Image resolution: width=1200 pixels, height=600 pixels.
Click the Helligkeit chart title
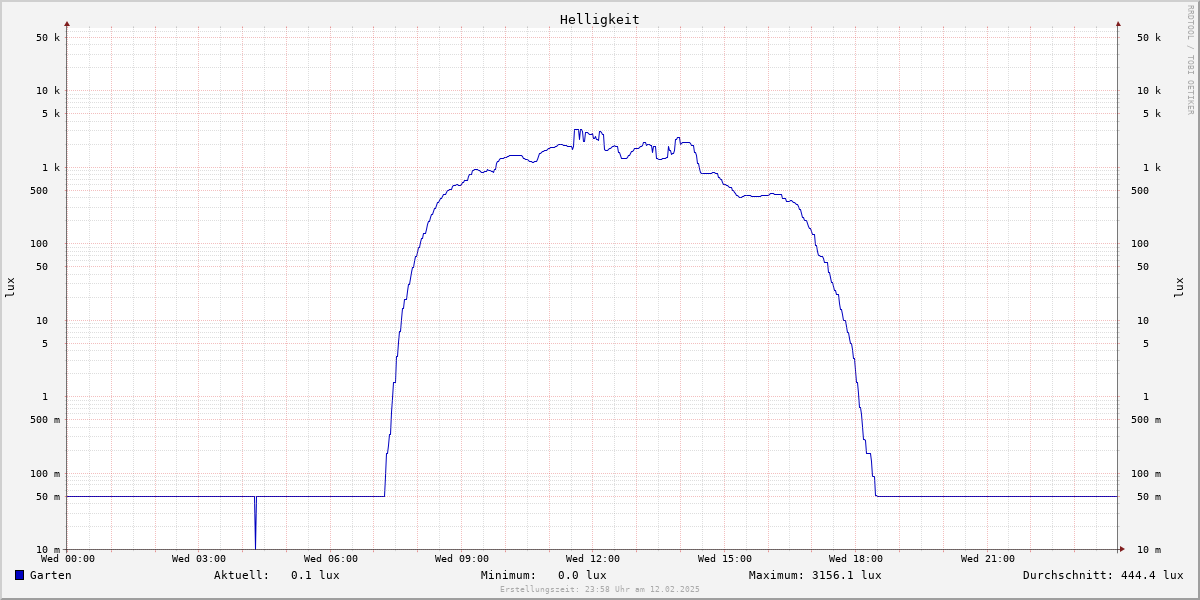point(599,19)
